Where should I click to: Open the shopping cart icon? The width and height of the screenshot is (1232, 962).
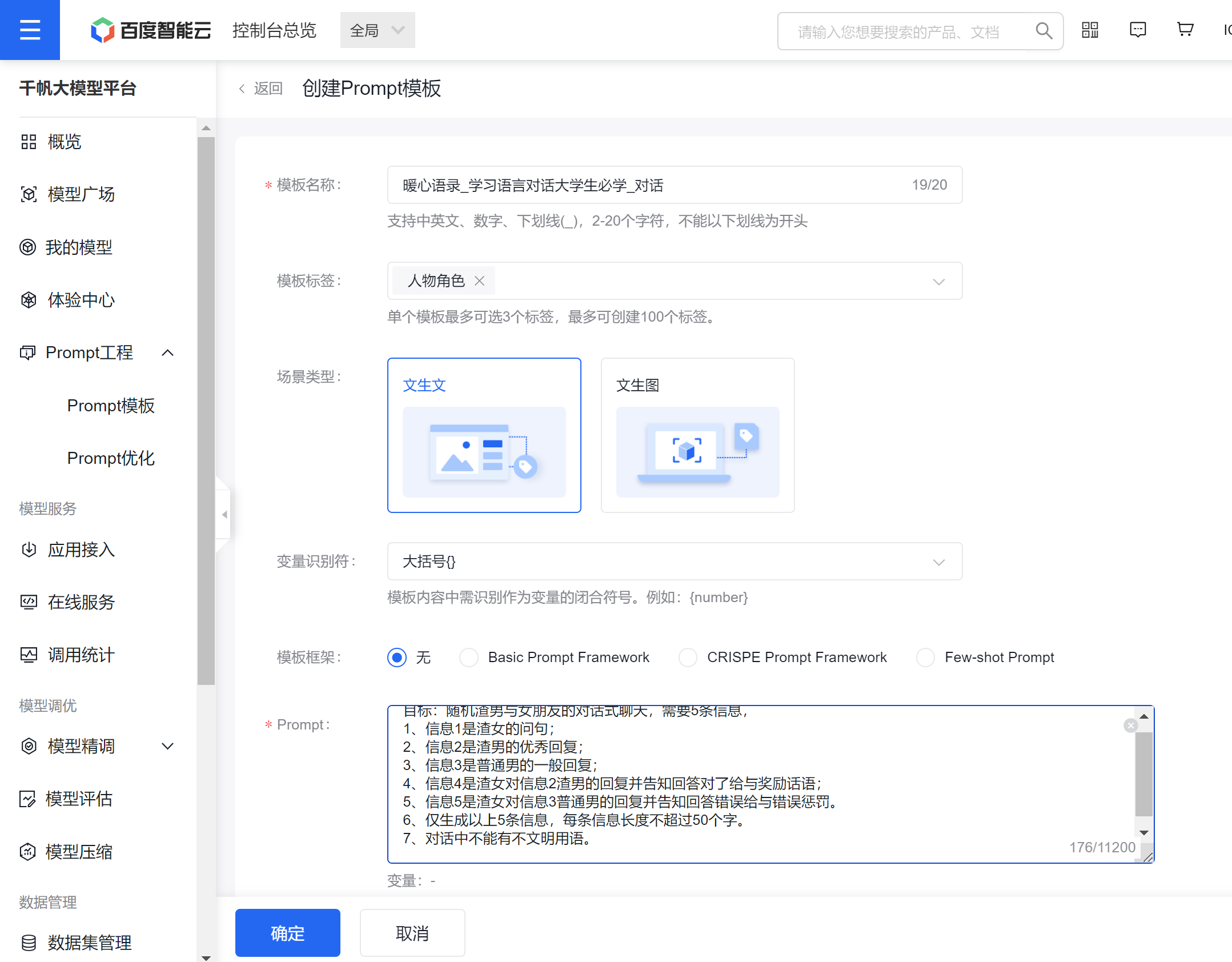pyautogui.click(x=1185, y=30)
